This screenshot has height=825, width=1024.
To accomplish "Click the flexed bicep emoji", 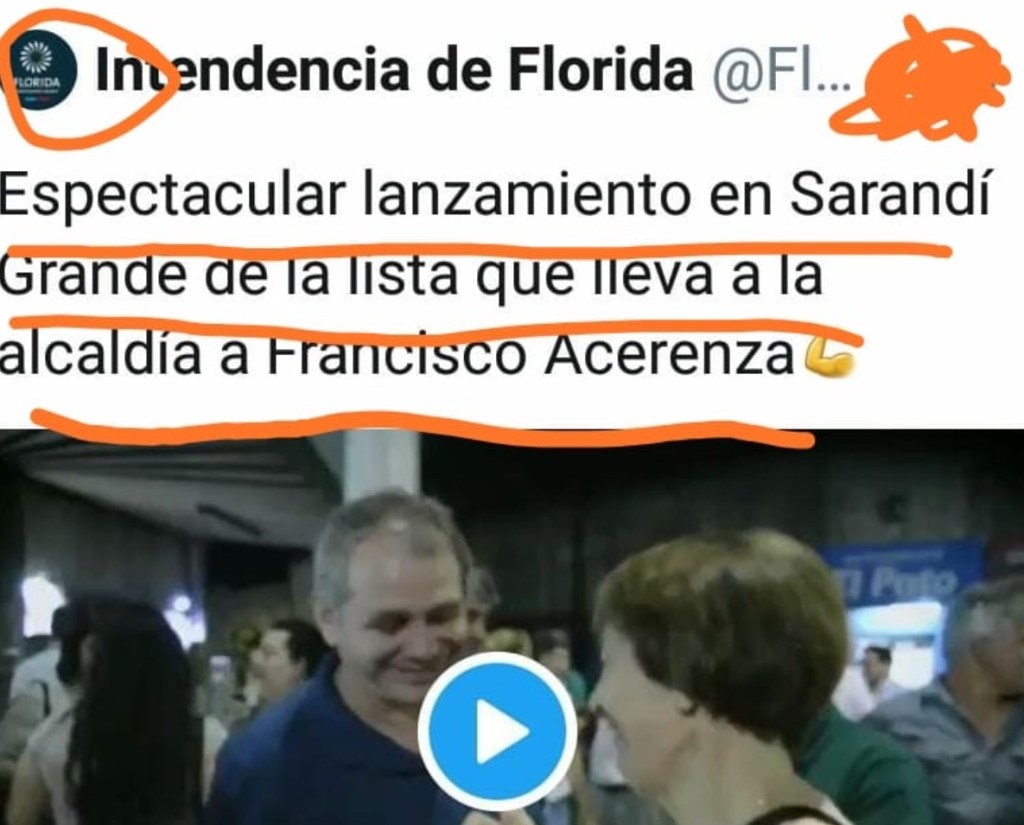I will [x=828, y=357].
